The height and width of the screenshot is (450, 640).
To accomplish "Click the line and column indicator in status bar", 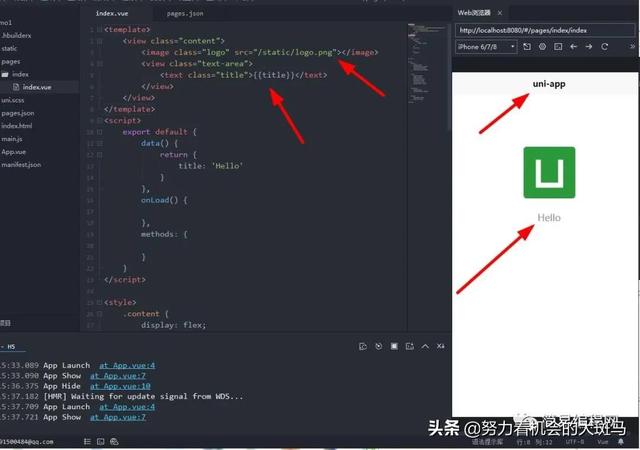I will [x=534, y=442].
